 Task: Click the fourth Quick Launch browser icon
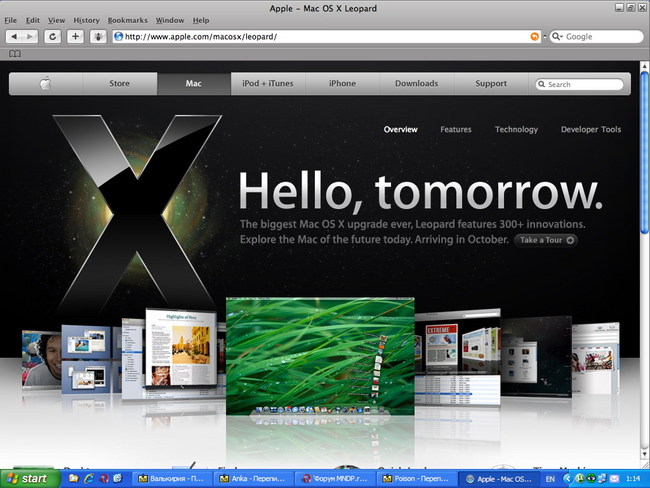(x=118, y=478)
